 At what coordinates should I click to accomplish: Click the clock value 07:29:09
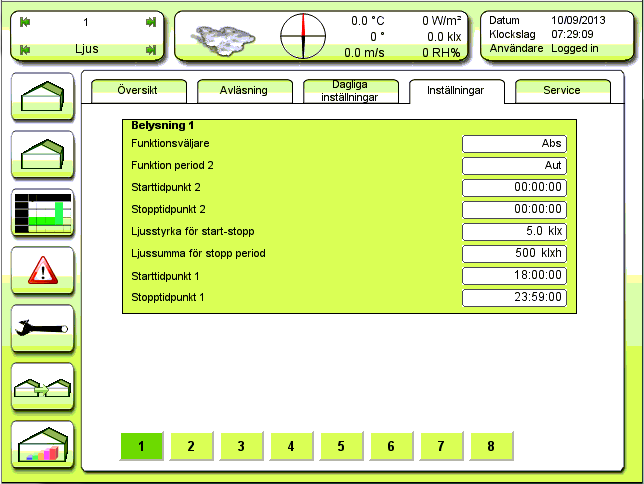[572, 34]
